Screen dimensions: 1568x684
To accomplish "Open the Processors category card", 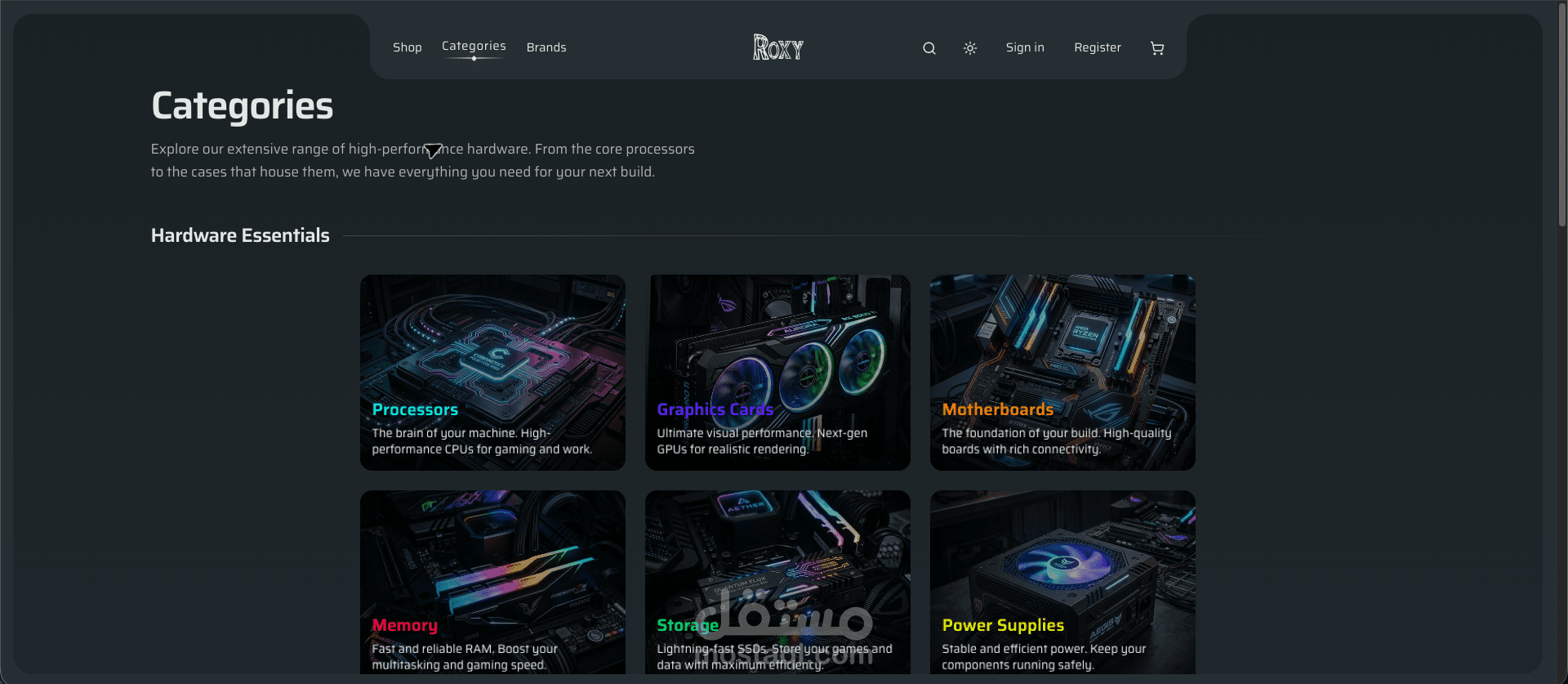I will click(492, 373).
